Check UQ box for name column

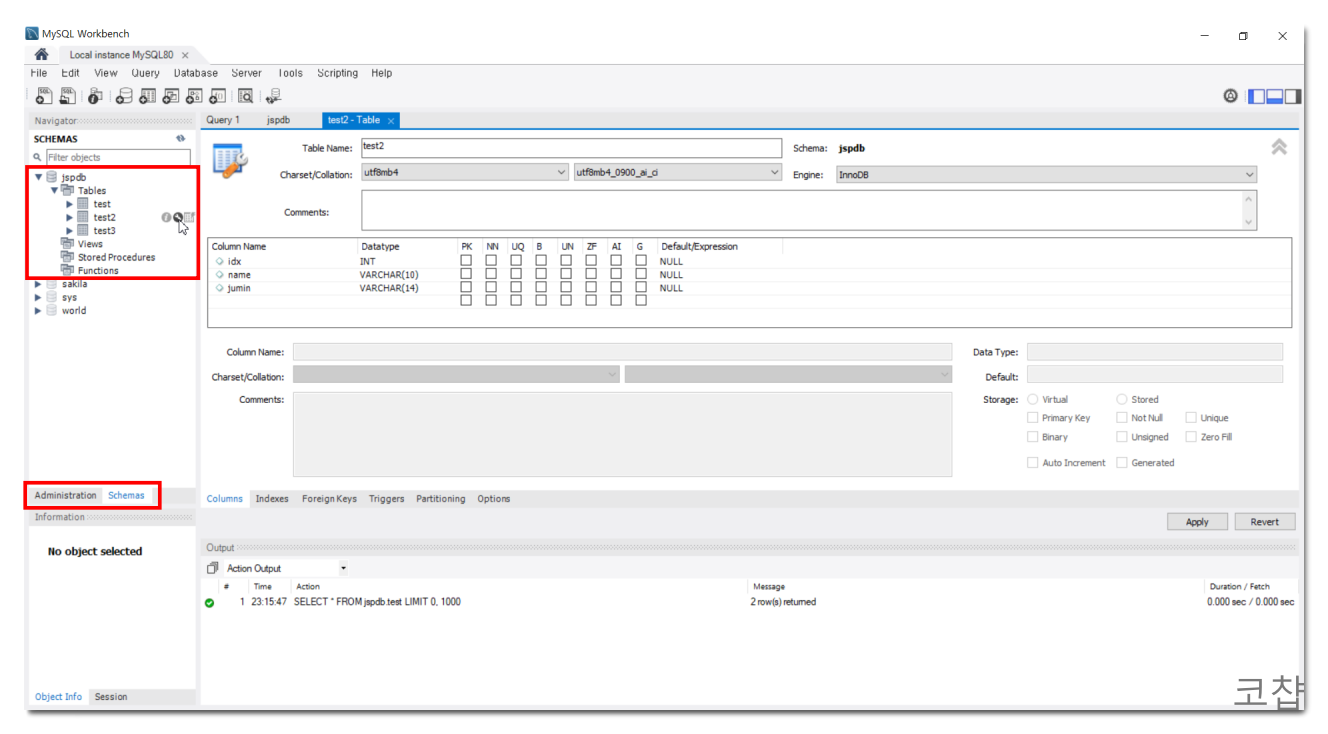pos(516,274)
